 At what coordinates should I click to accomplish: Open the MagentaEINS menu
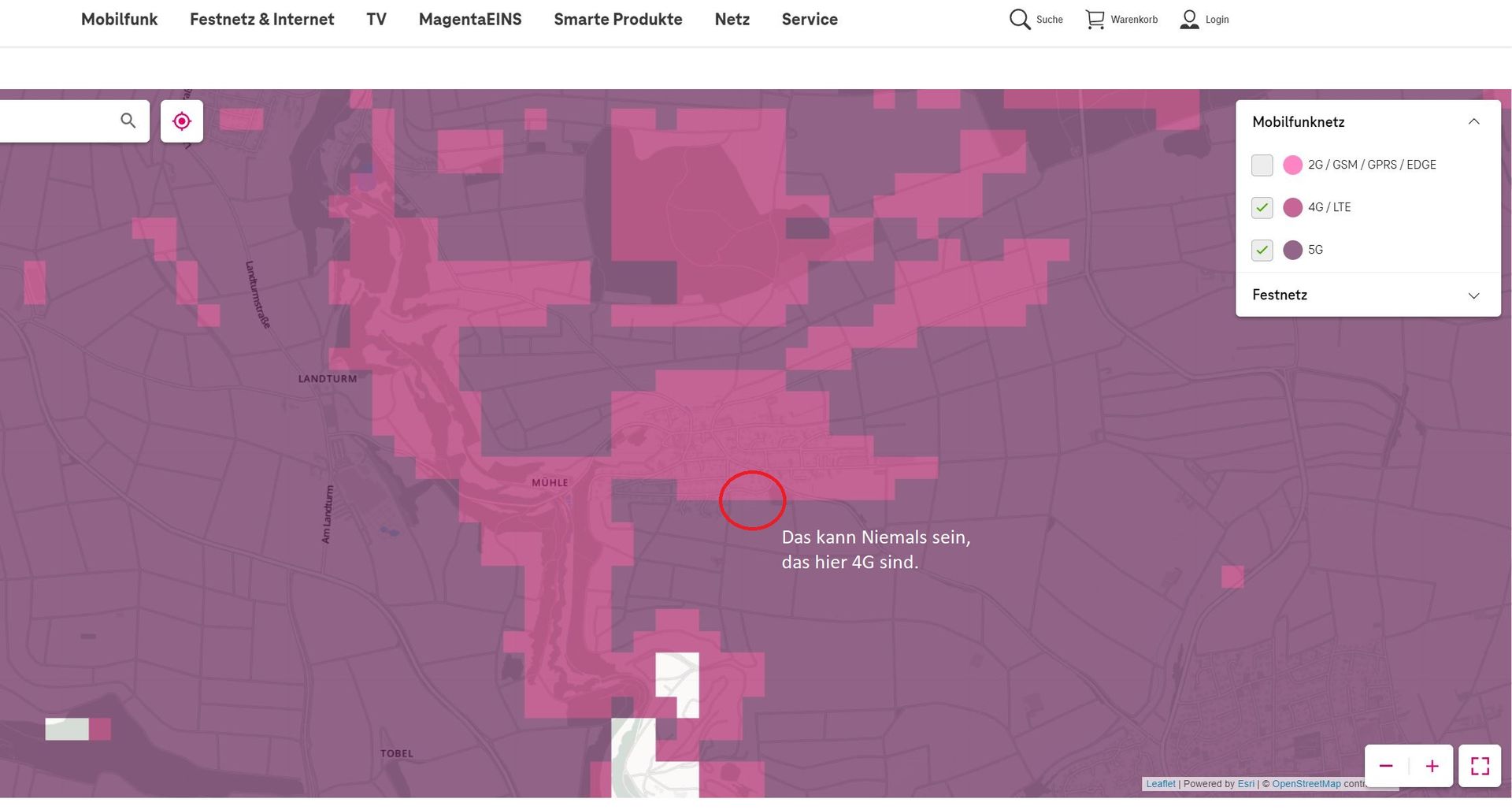click(470, 19)
